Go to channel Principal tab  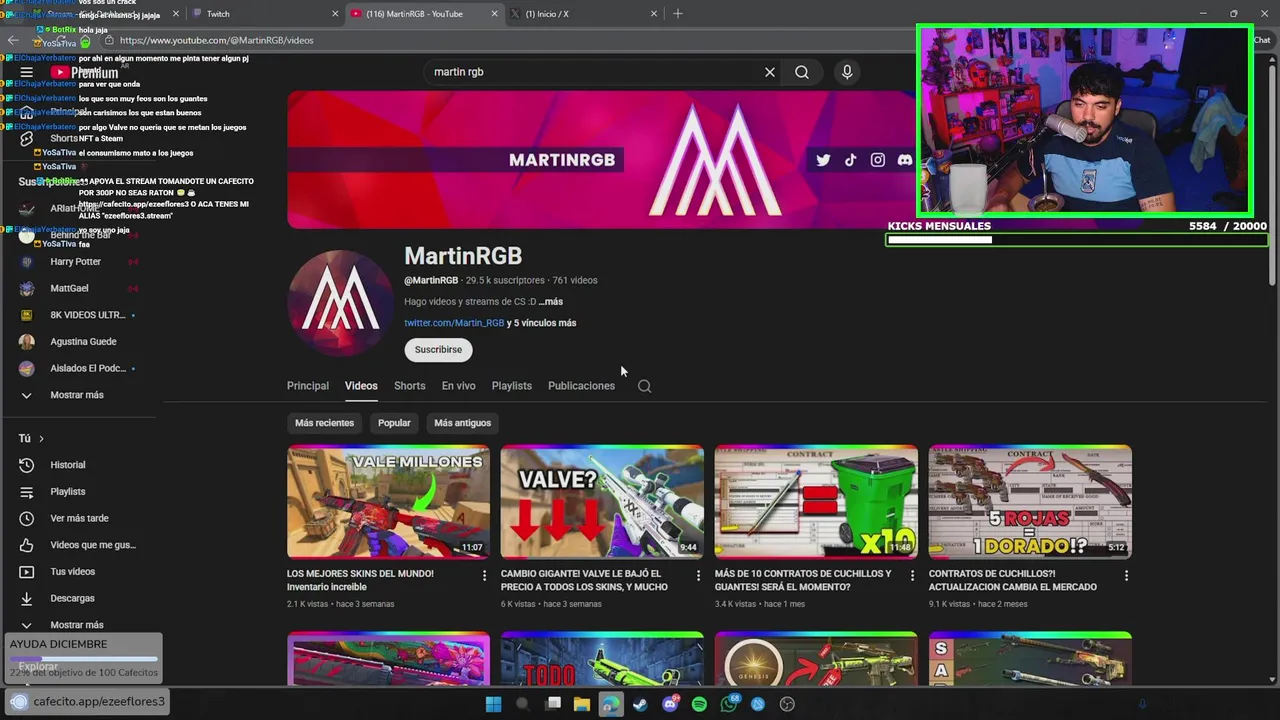pos(308,386)
